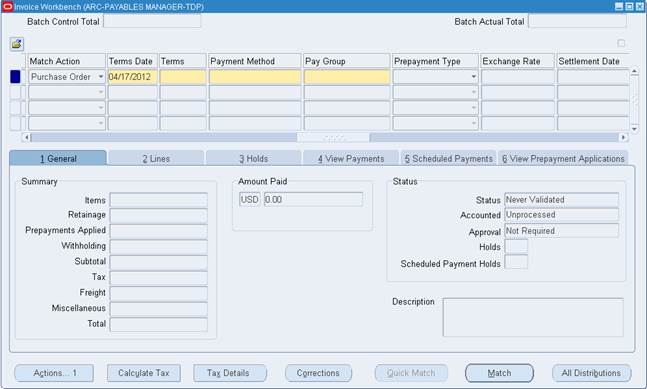Click the All Distributions button
The image size is (647, 389).
[591, 373]
